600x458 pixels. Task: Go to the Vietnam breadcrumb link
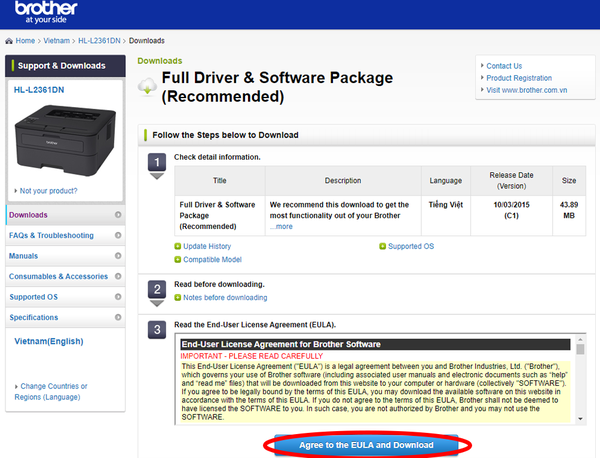pyautogui.click(x=56, y=41)
